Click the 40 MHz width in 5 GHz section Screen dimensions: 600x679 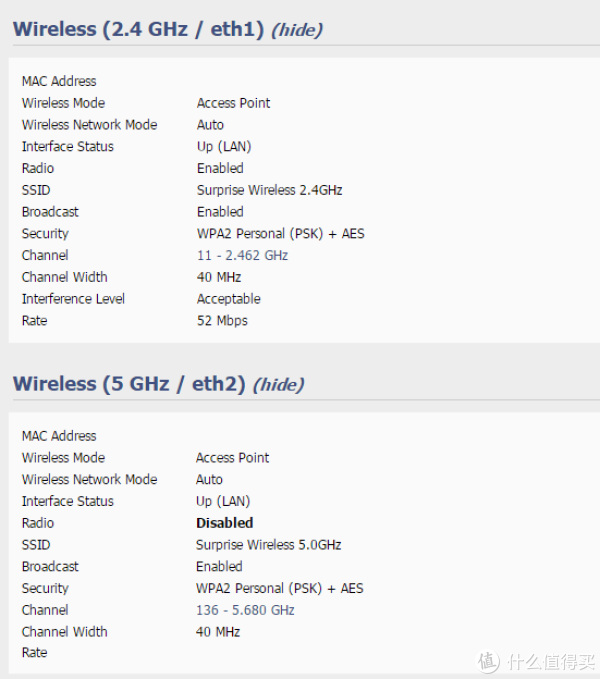pos(218,632)
